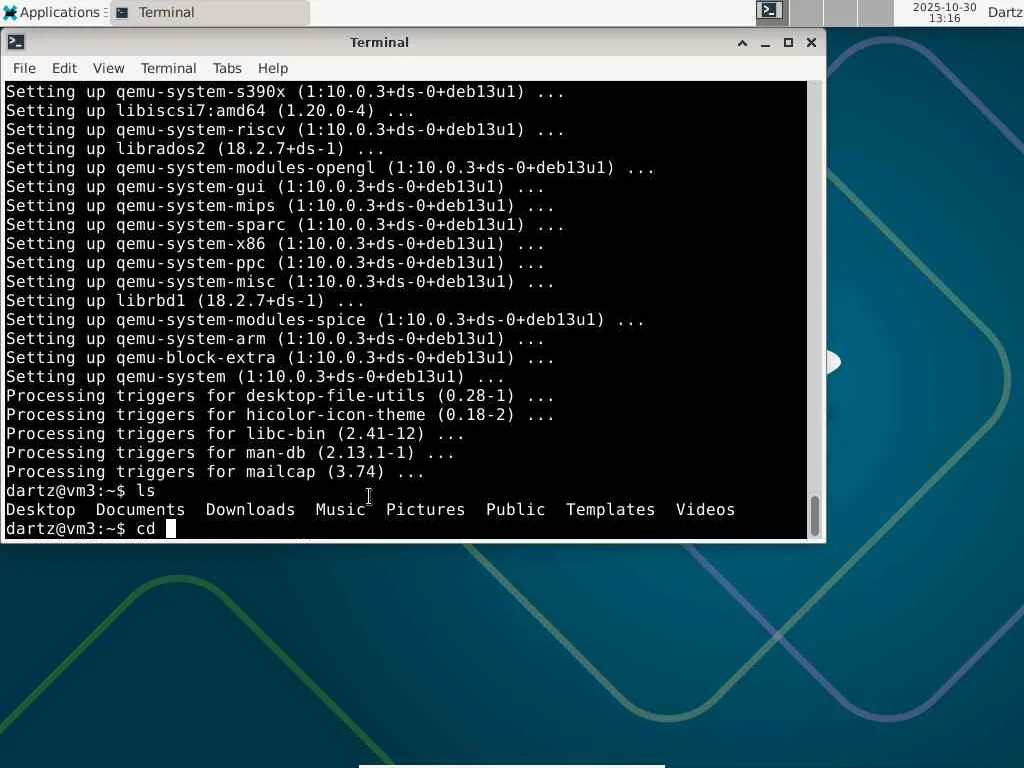Maximize the Terminal window

click(x=788, y=43)
